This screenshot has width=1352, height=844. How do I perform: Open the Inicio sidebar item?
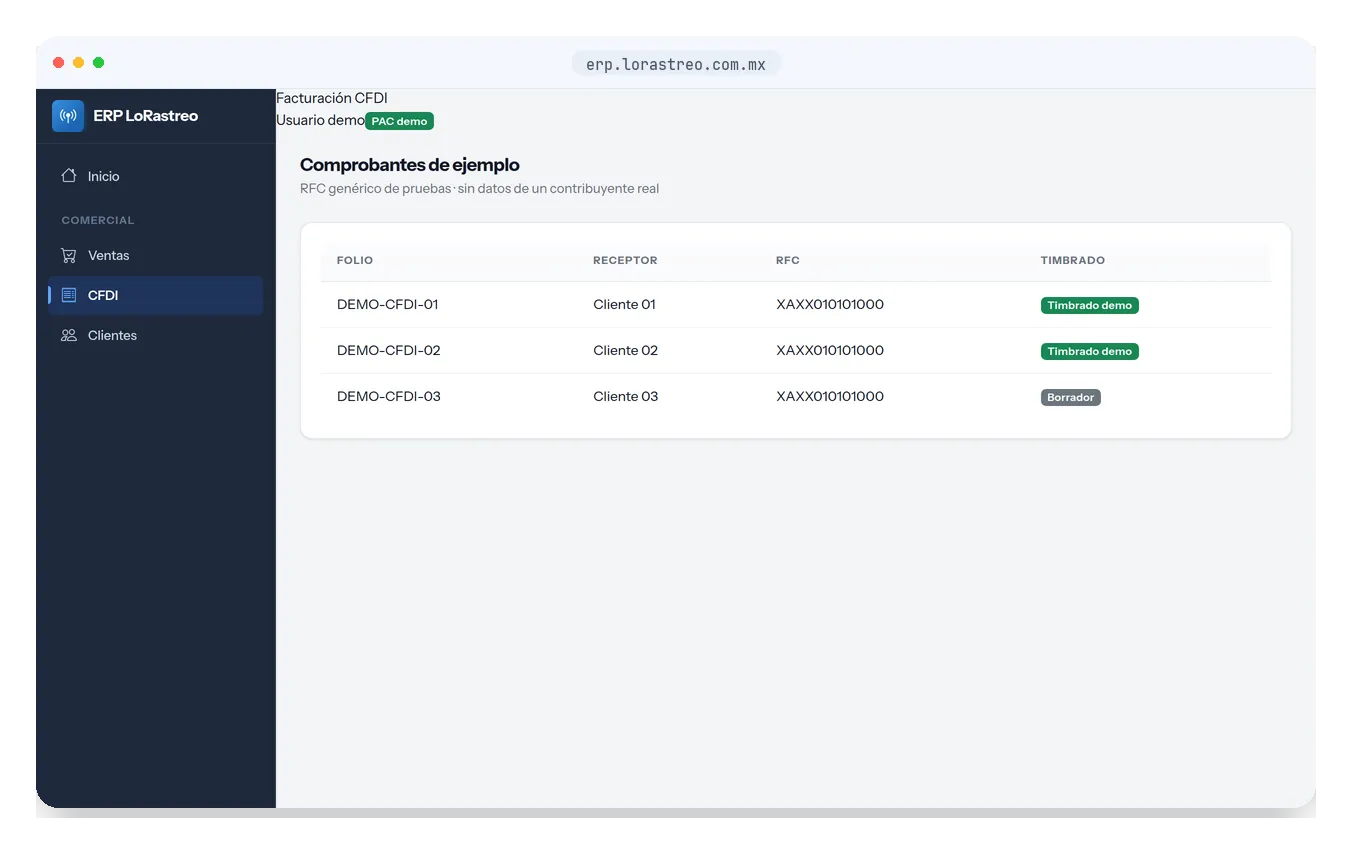pyautogui.click(x=155, y=176)
